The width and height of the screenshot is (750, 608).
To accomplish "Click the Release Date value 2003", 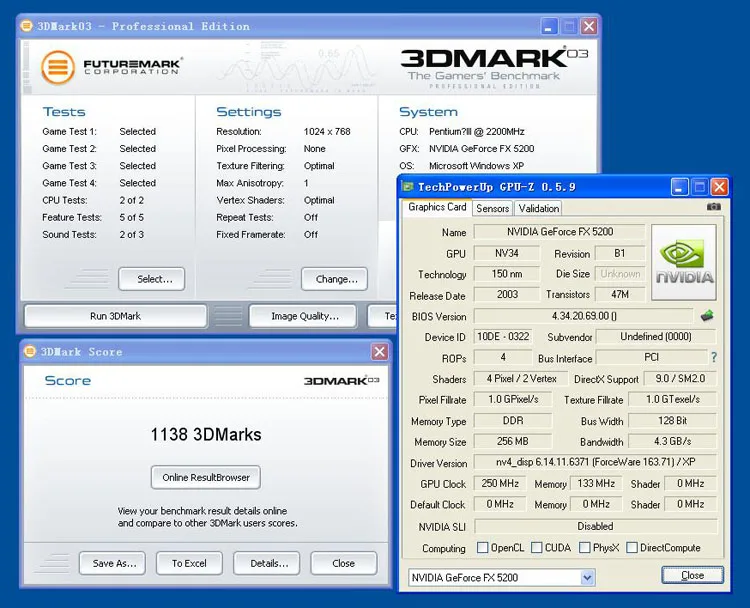I will click(507, 295).
